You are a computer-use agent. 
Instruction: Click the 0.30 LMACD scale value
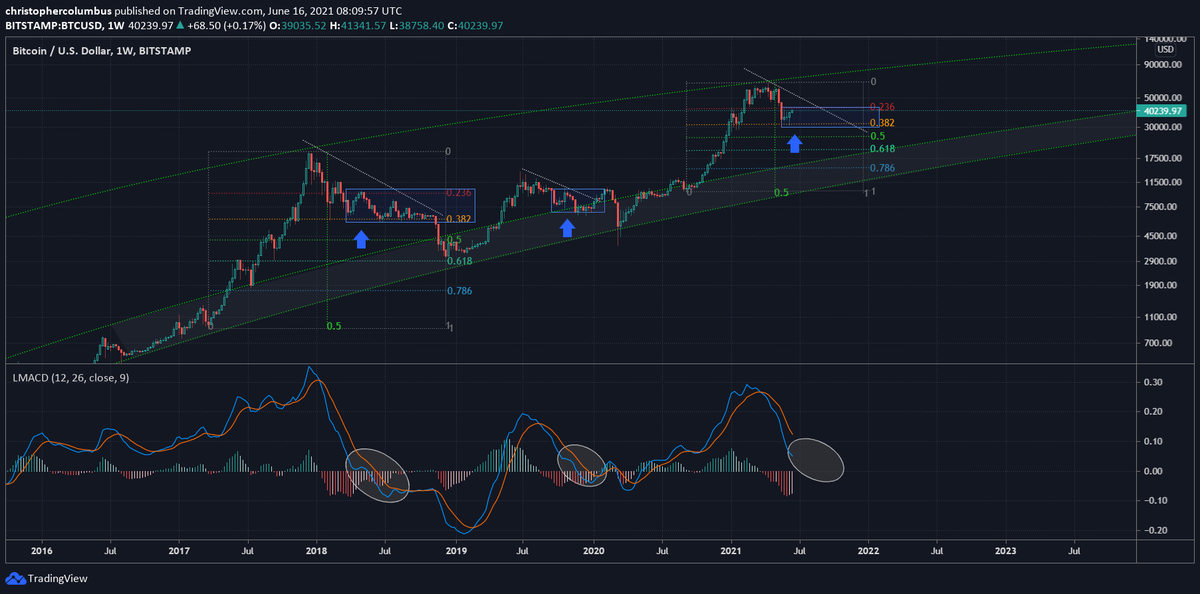(1155, 382)
